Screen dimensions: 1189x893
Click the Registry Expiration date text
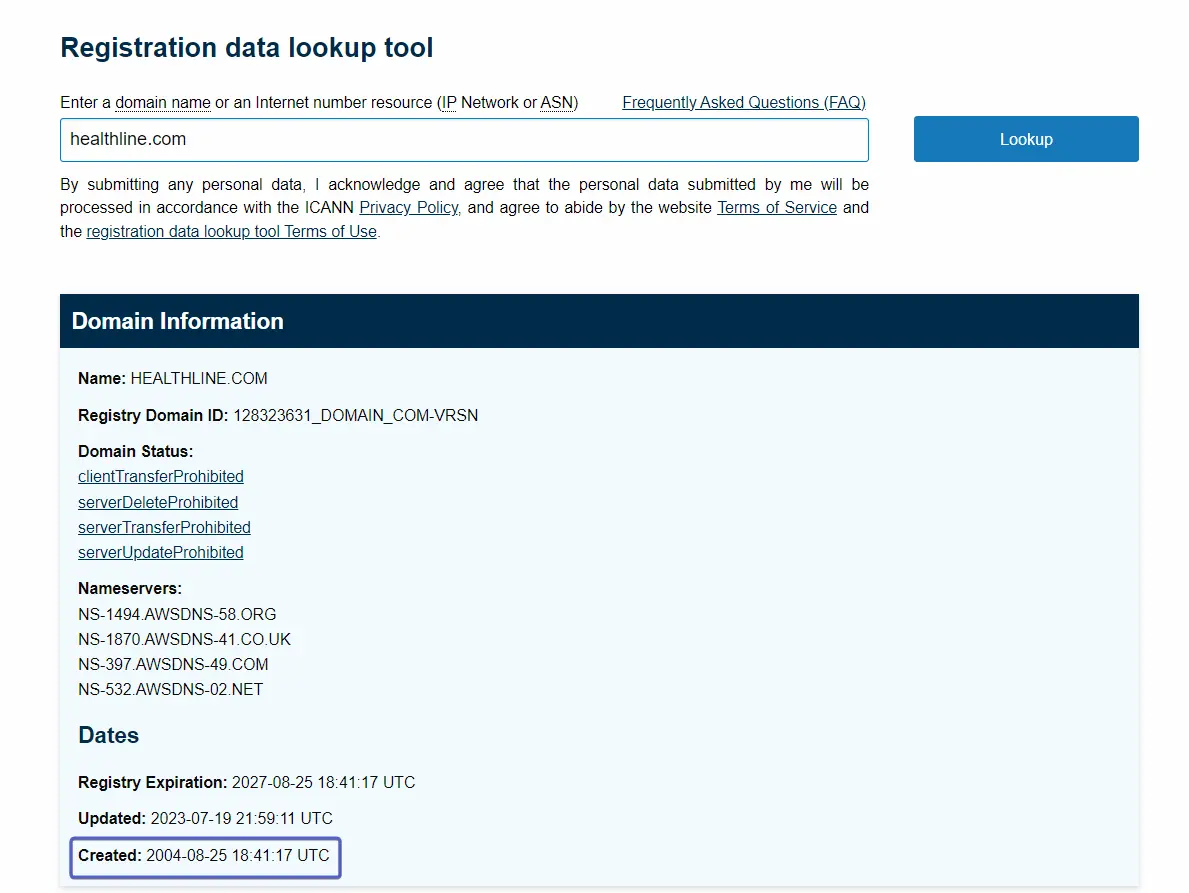(x=246, y=782)
